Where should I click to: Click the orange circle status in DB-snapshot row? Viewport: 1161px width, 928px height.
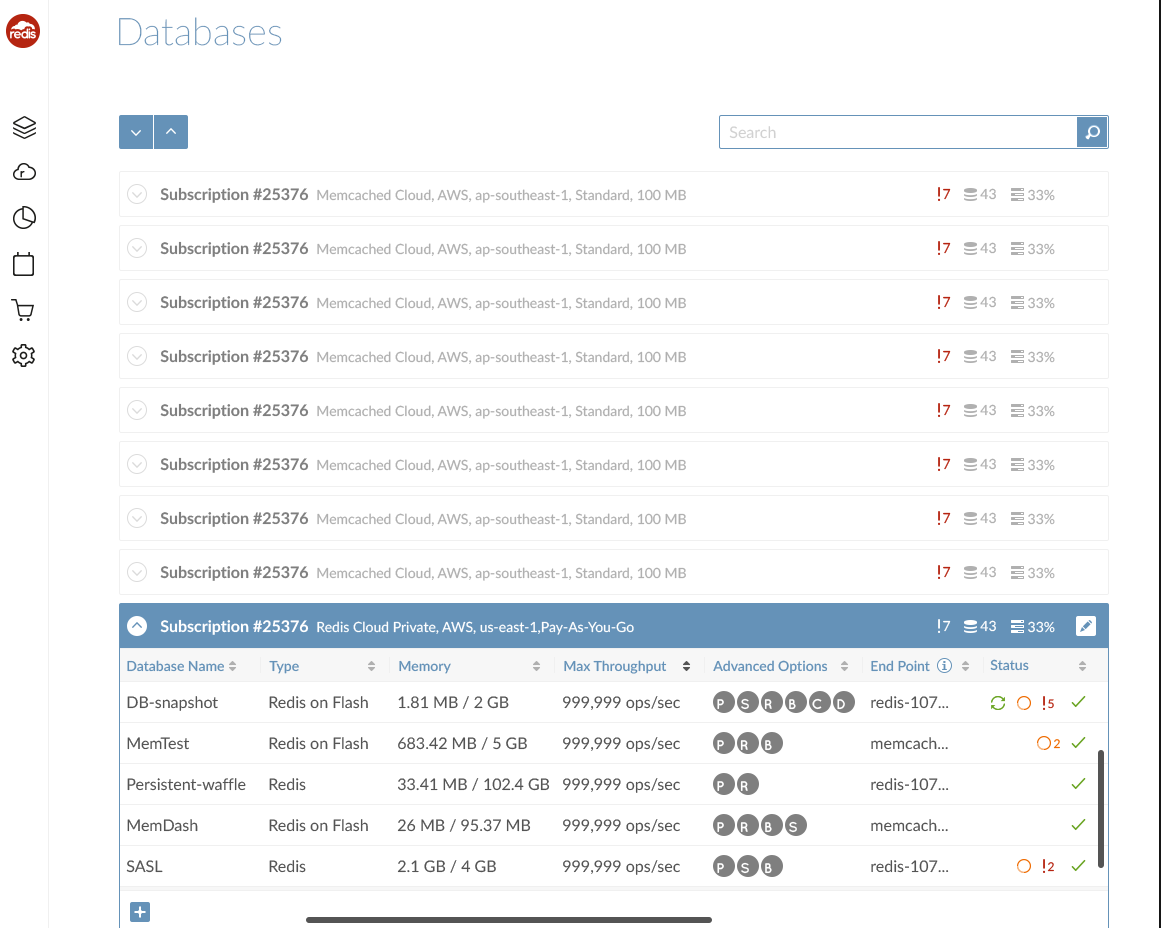click(x=1024, y=703)
